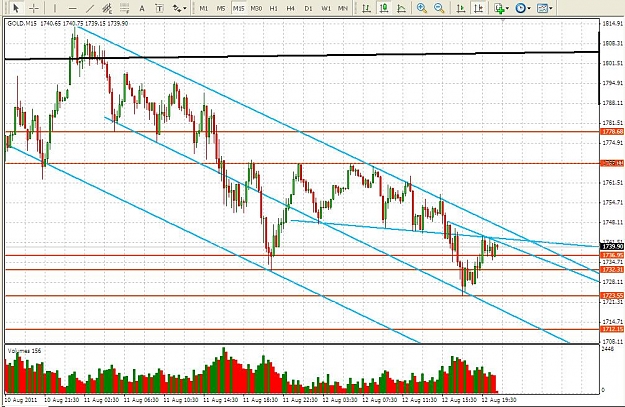Pick the Draw Horizontal Line tool
The image size is (625, 407).
tap(72, 8)
